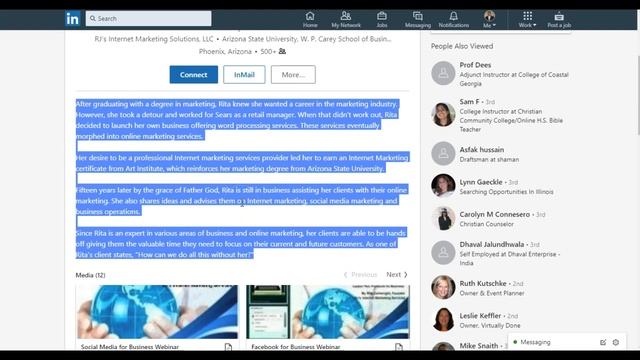Open Social Media for Business Webinar thumbnail

pos(157,312)
